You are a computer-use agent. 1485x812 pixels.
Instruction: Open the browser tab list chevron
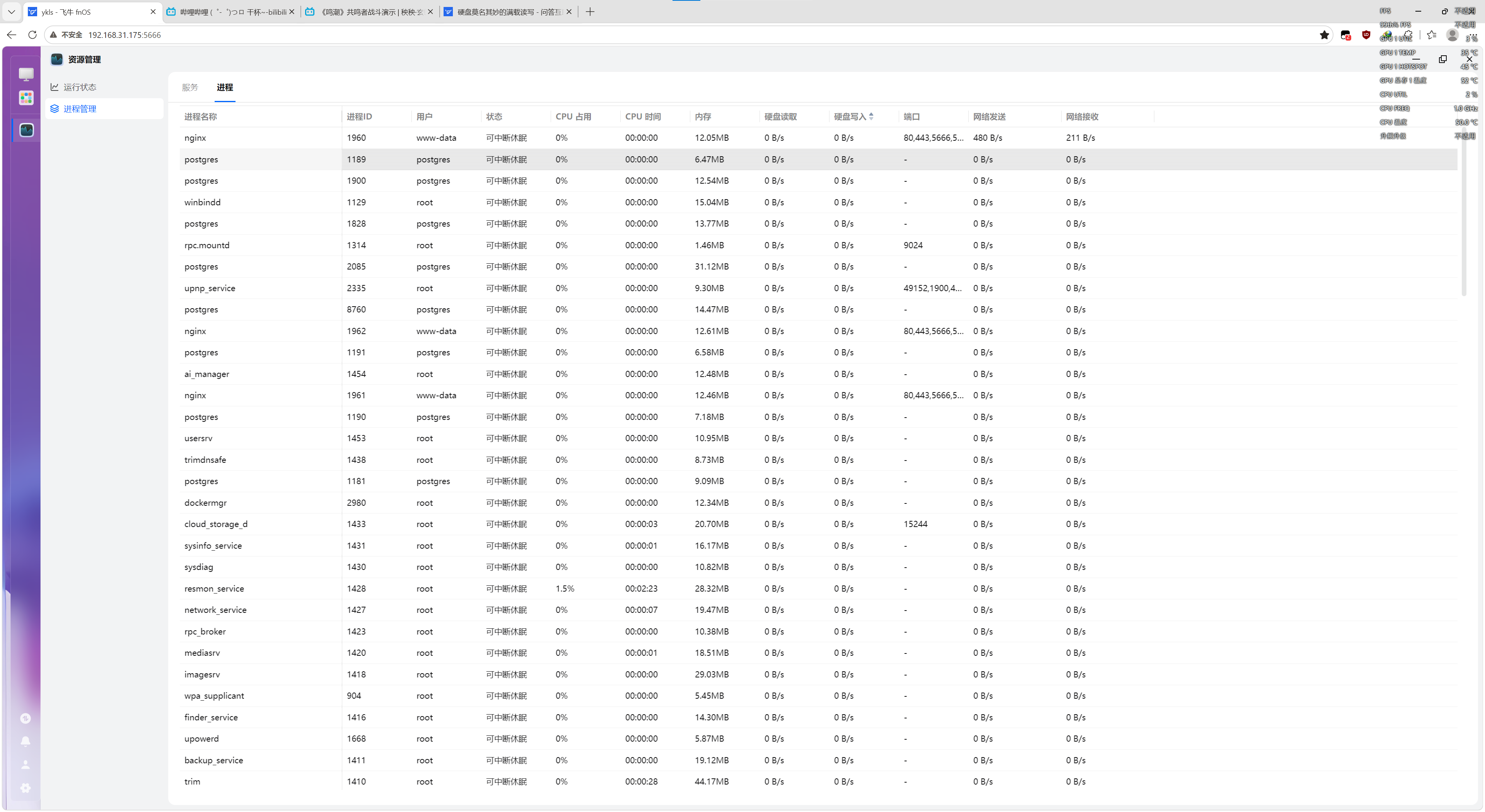point(12,12)
